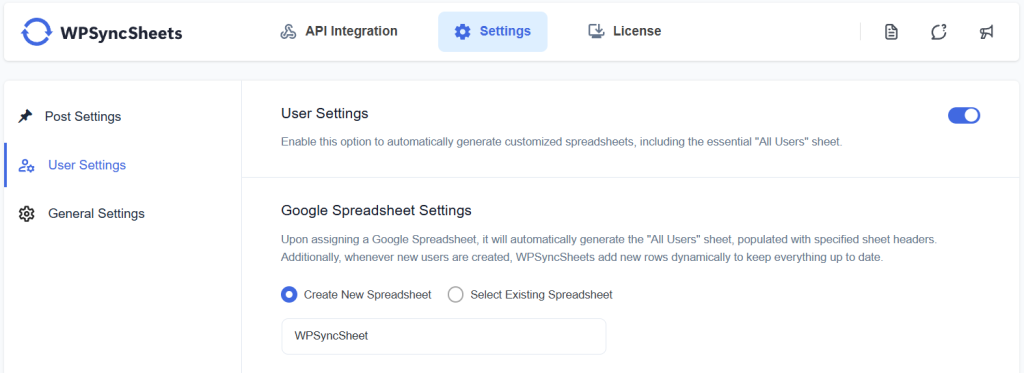Click the Settings gear icon in header
The height and width of the screenshot is (373, 1024).
462,31
